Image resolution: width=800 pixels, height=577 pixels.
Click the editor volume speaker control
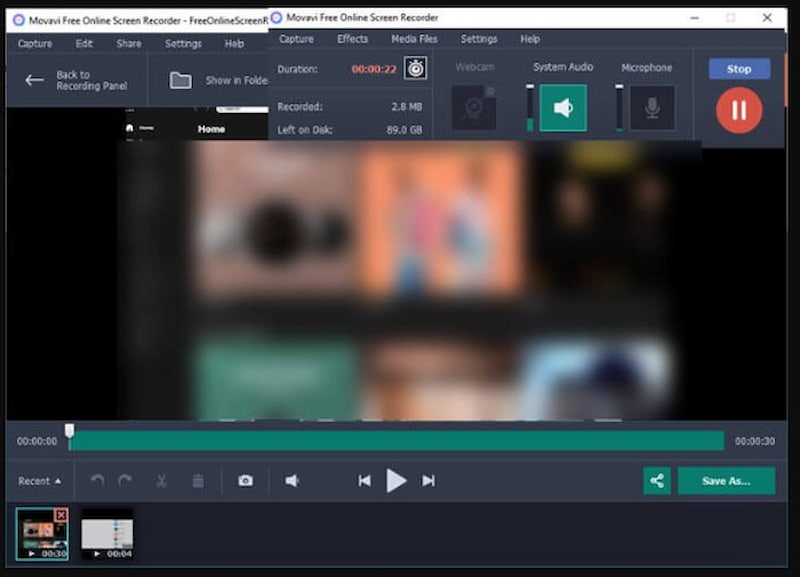[x=292, y=481]
